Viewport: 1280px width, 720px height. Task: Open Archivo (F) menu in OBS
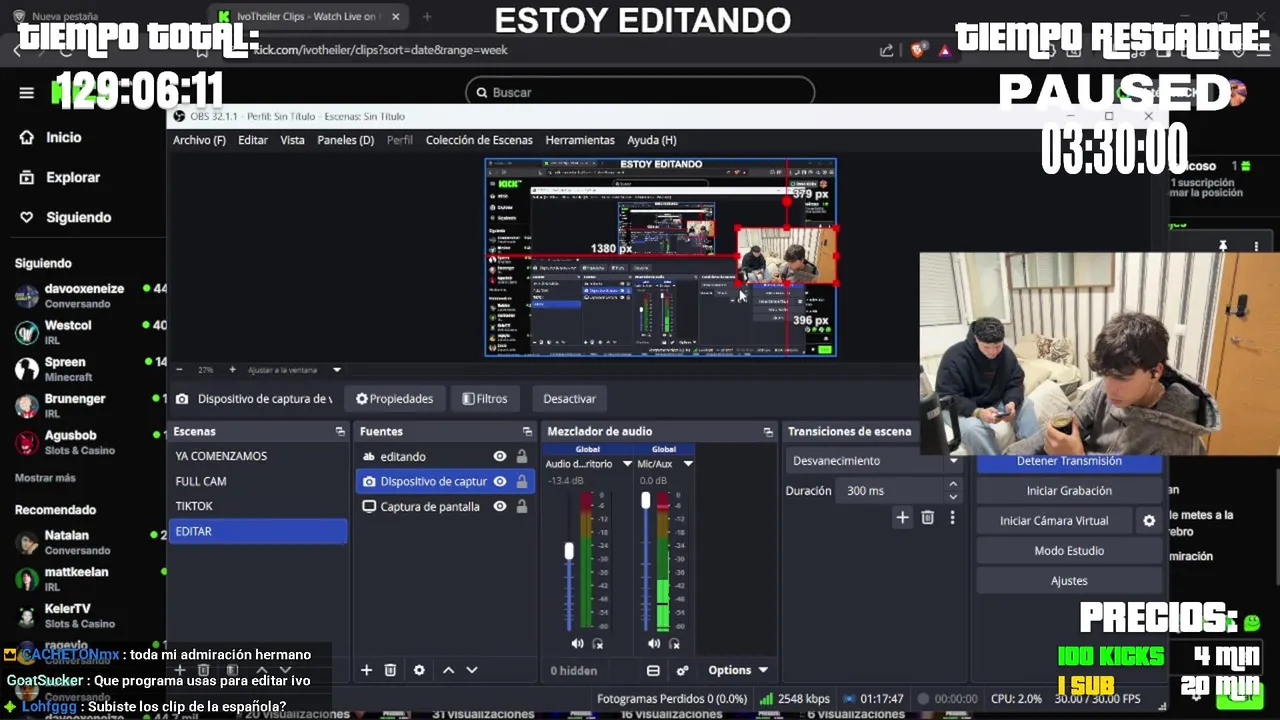199,140
